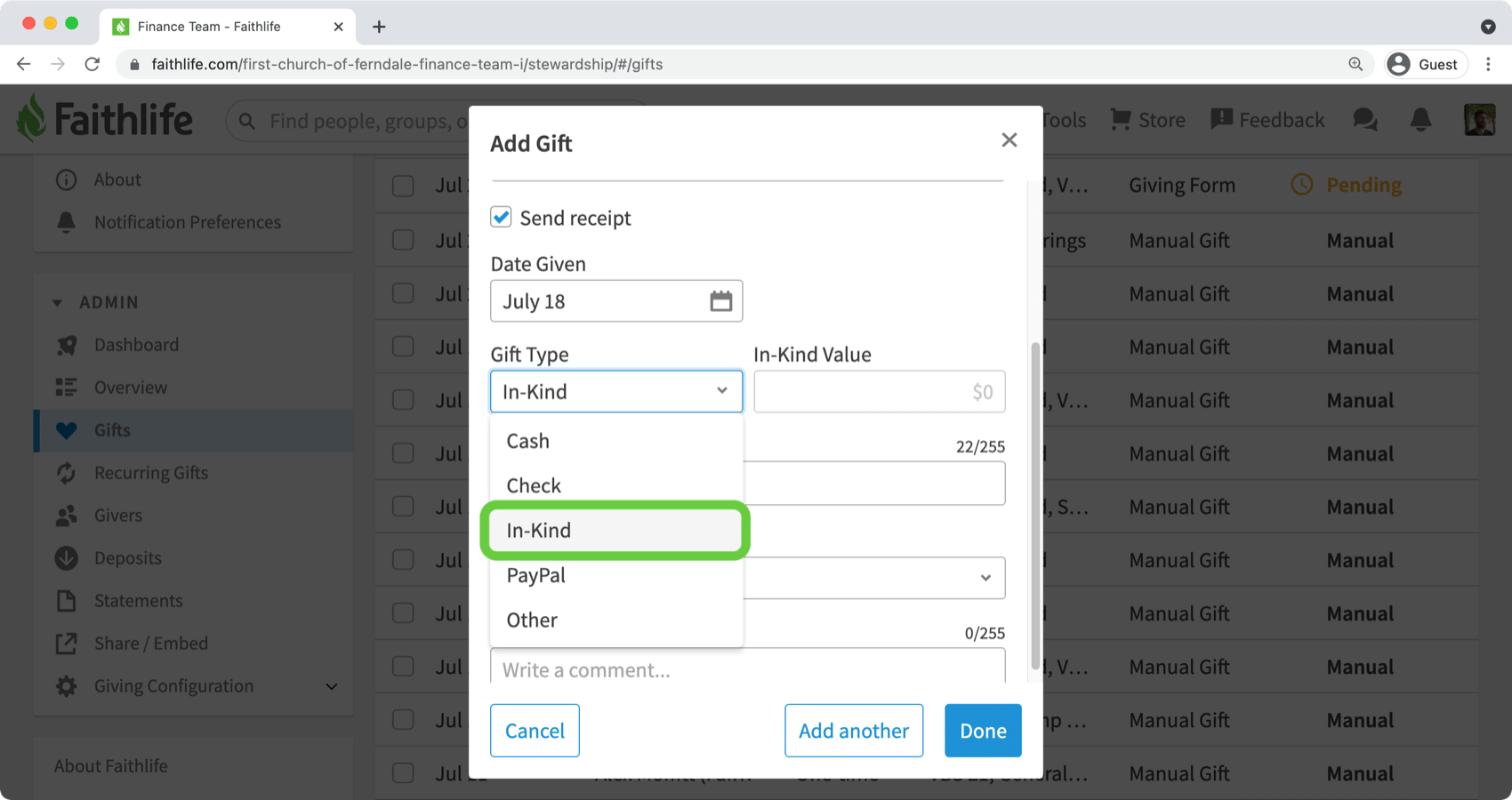
Task: Select the third gift row checkbox
Action: 403,293
